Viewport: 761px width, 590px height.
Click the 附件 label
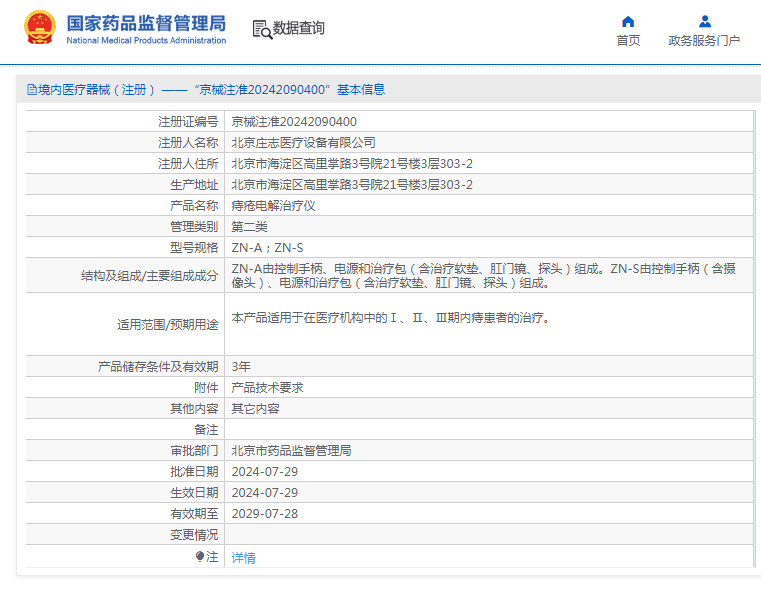click(x=206, y=388)
